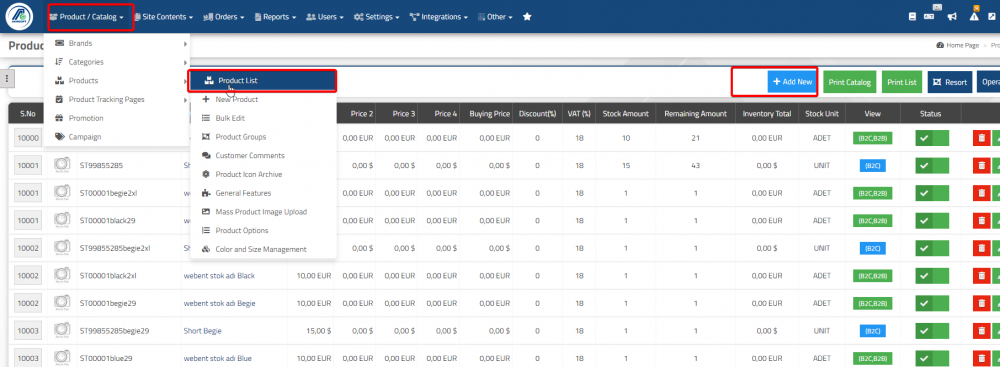The height and width of the screenshot is (367, 1000).
Task: Toggle status checkmark for S.No 10000 row
Action: click(x=932, y=138)
